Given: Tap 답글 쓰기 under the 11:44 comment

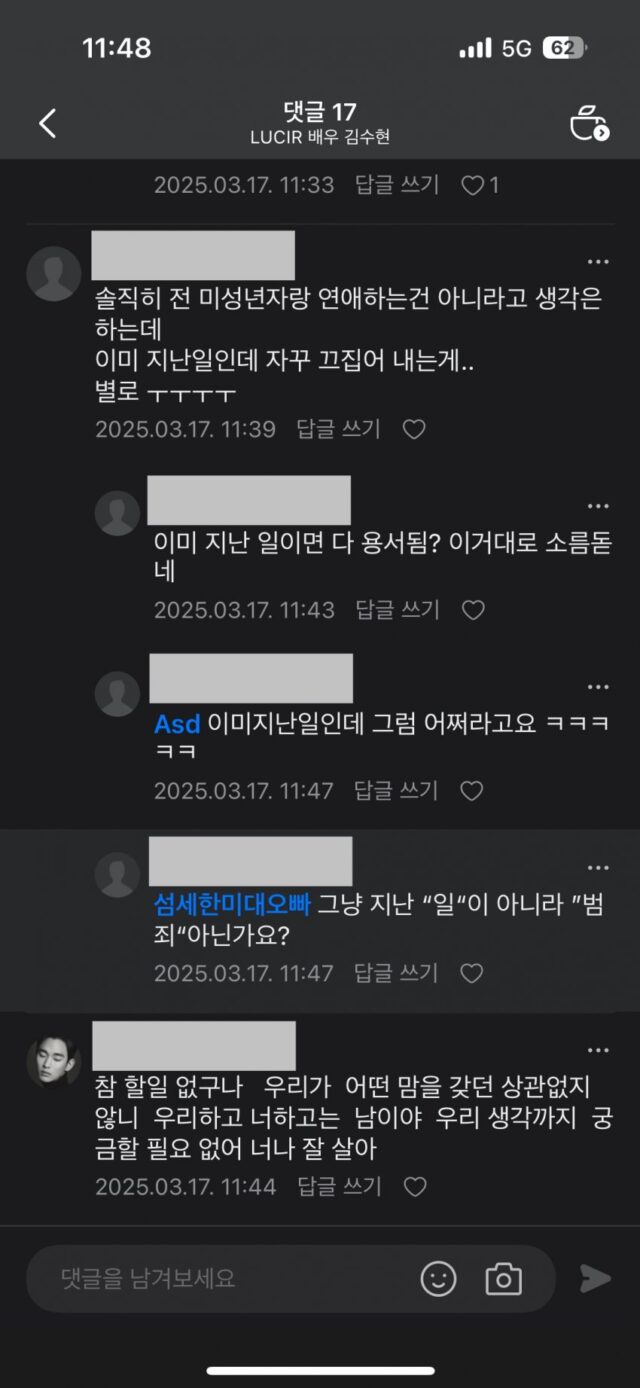Looking at the screenshot, I should point(339,1187).
